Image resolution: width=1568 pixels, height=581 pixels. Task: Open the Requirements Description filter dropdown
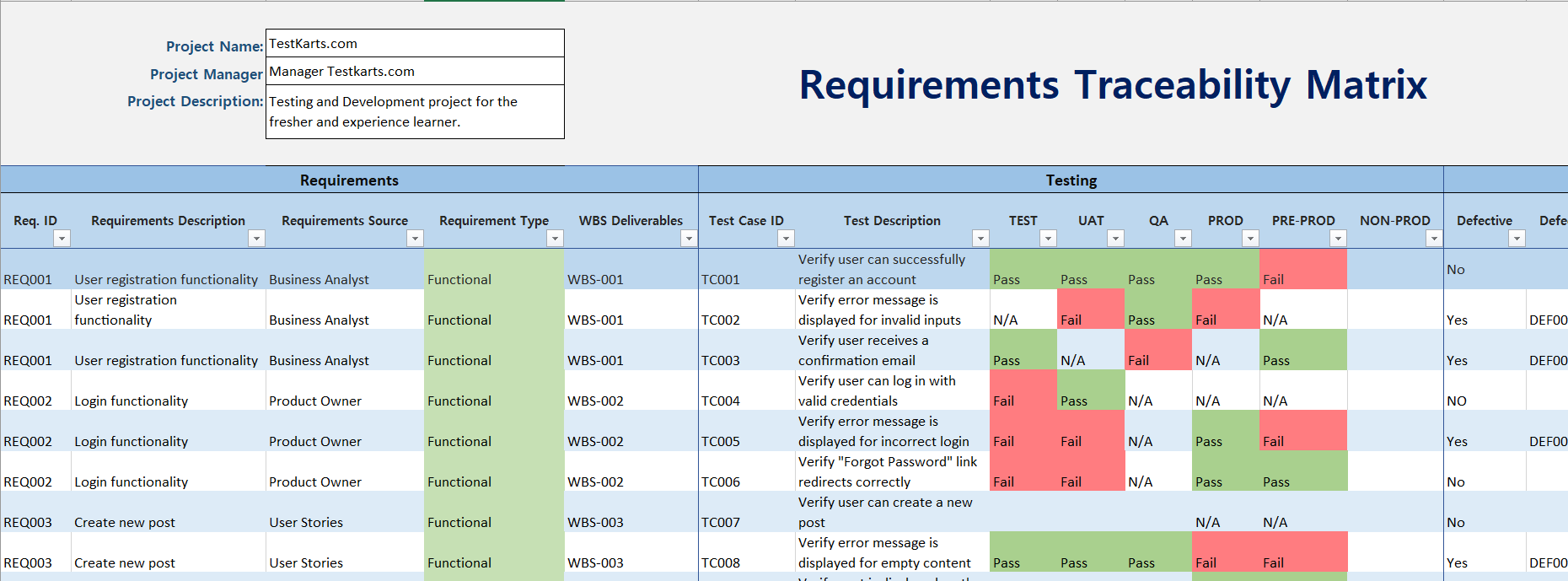point(256,239)
